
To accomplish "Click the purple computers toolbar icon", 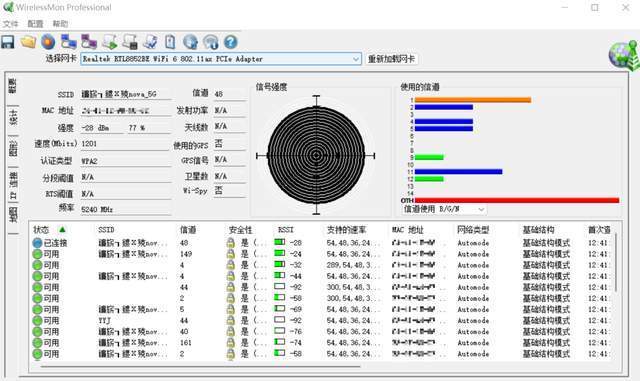I will pos(89,42).
